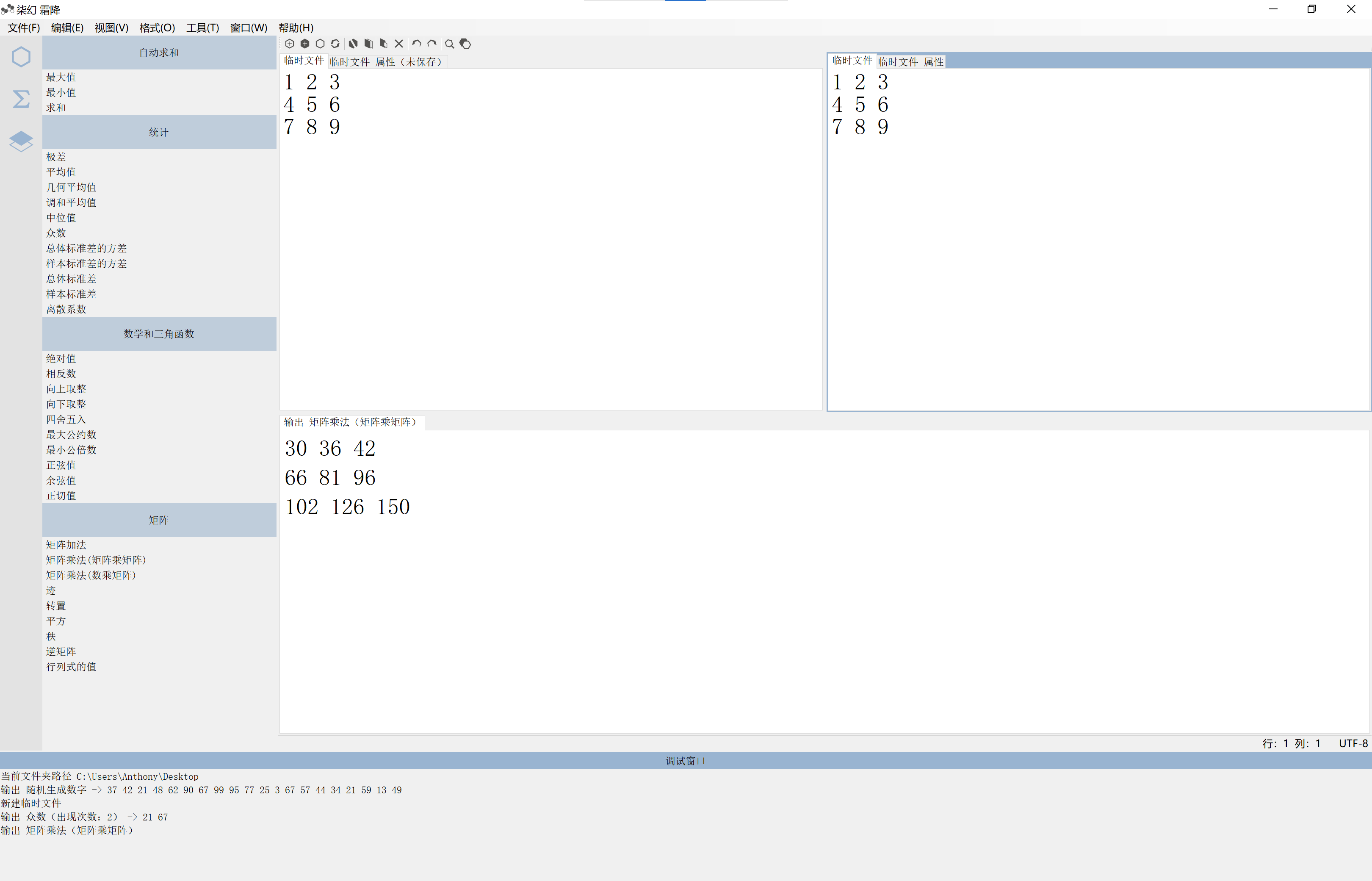Open the 工具(T) menu
The width and height of the screenshot is (1372, 881).
pyautogui.click(x=202, y=28)
